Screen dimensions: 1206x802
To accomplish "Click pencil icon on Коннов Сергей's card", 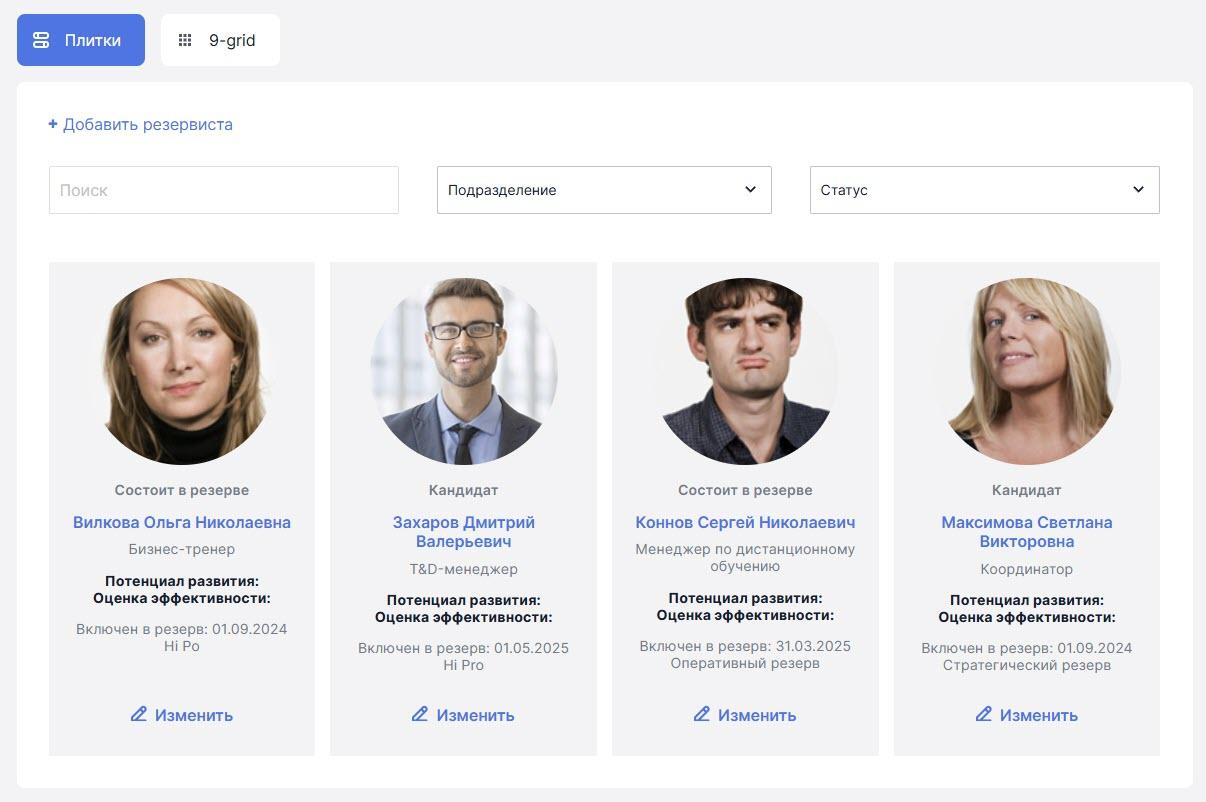I will (x=702, y=714).
